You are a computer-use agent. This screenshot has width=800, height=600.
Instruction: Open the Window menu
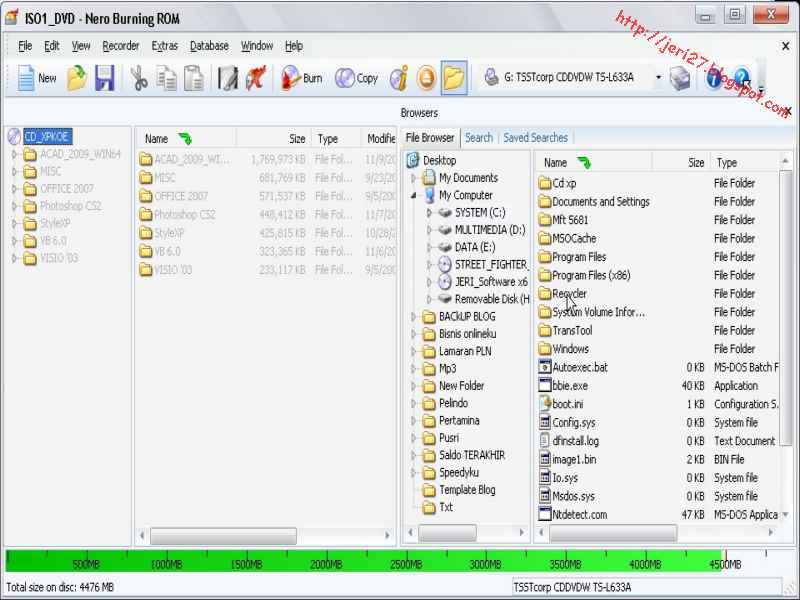coord(257,46)
